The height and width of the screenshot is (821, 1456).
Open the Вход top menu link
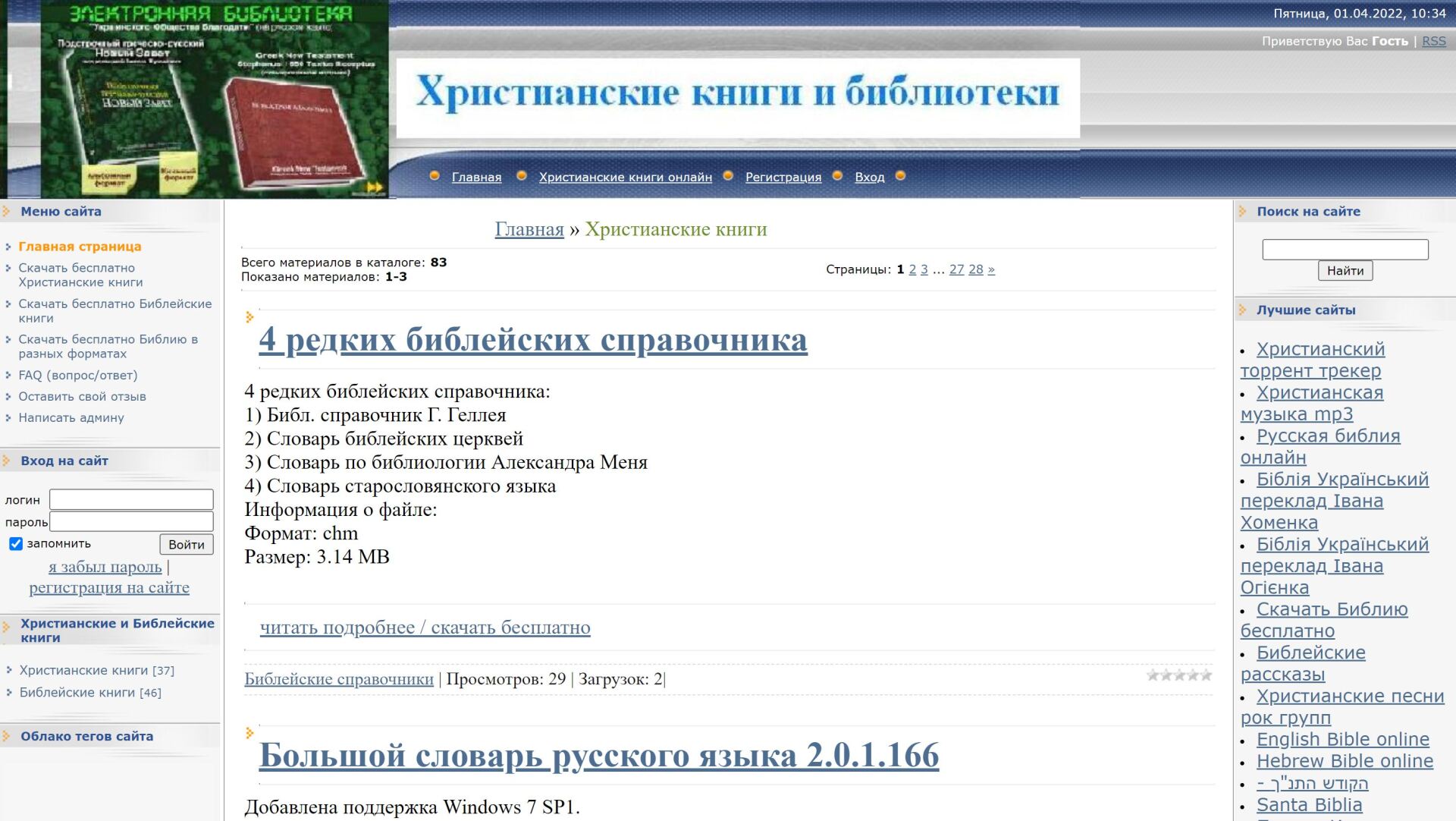(x=870, y=177)
